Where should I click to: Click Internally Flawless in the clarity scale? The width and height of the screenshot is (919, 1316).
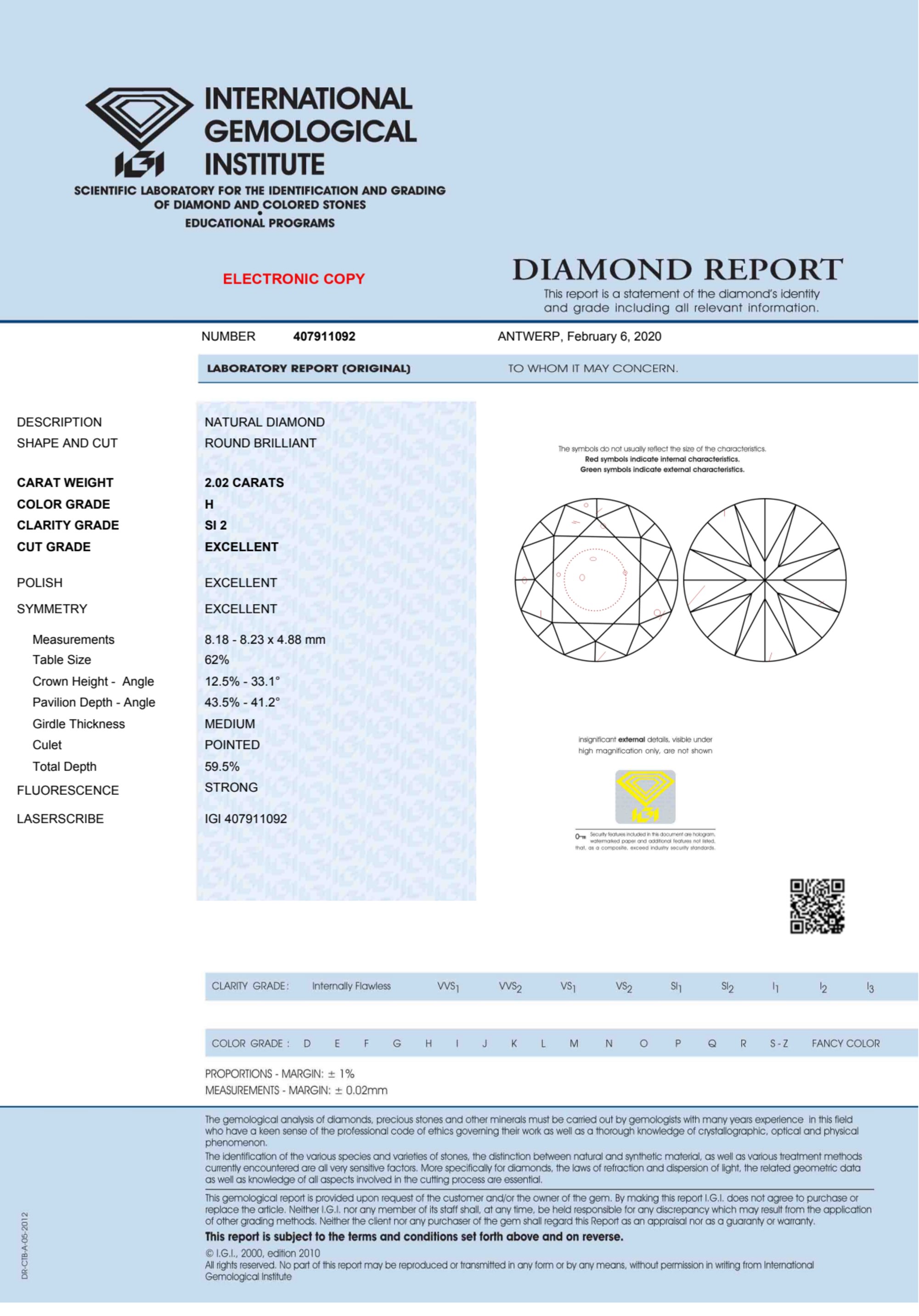[350, 986]
